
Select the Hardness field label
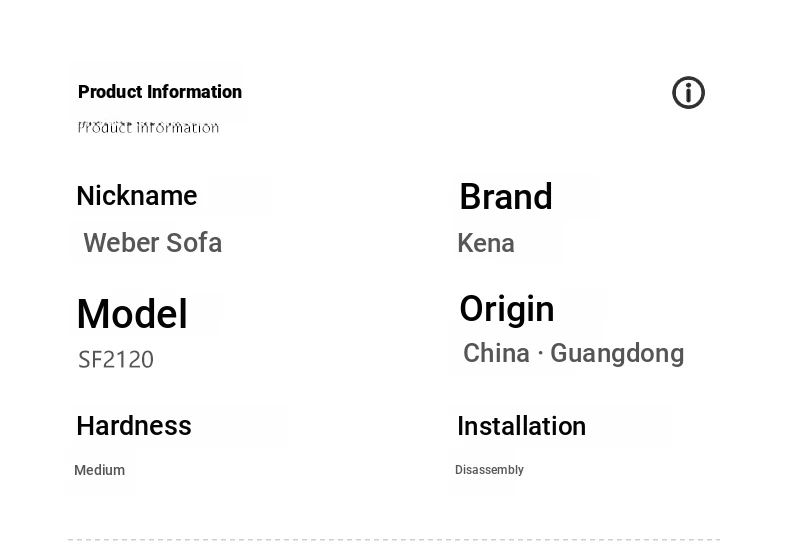pyautogui.click(x=134, y=426)
